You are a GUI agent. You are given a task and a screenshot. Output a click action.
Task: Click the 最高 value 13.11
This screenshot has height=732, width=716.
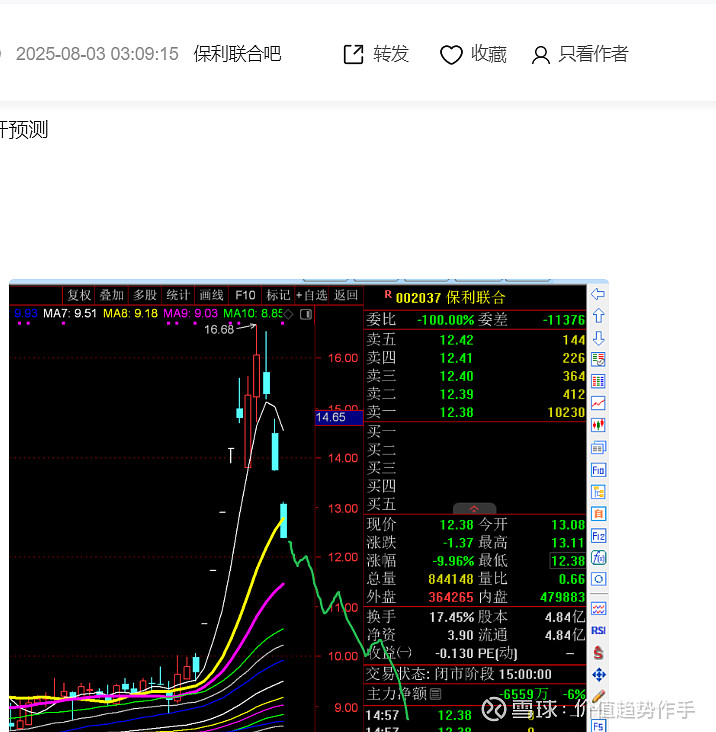click(568, 543)
